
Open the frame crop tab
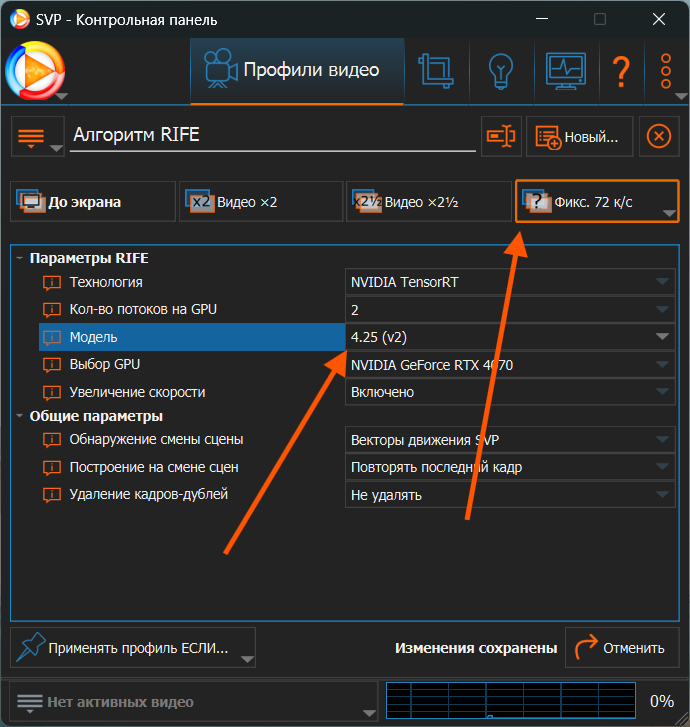point(436,70)
